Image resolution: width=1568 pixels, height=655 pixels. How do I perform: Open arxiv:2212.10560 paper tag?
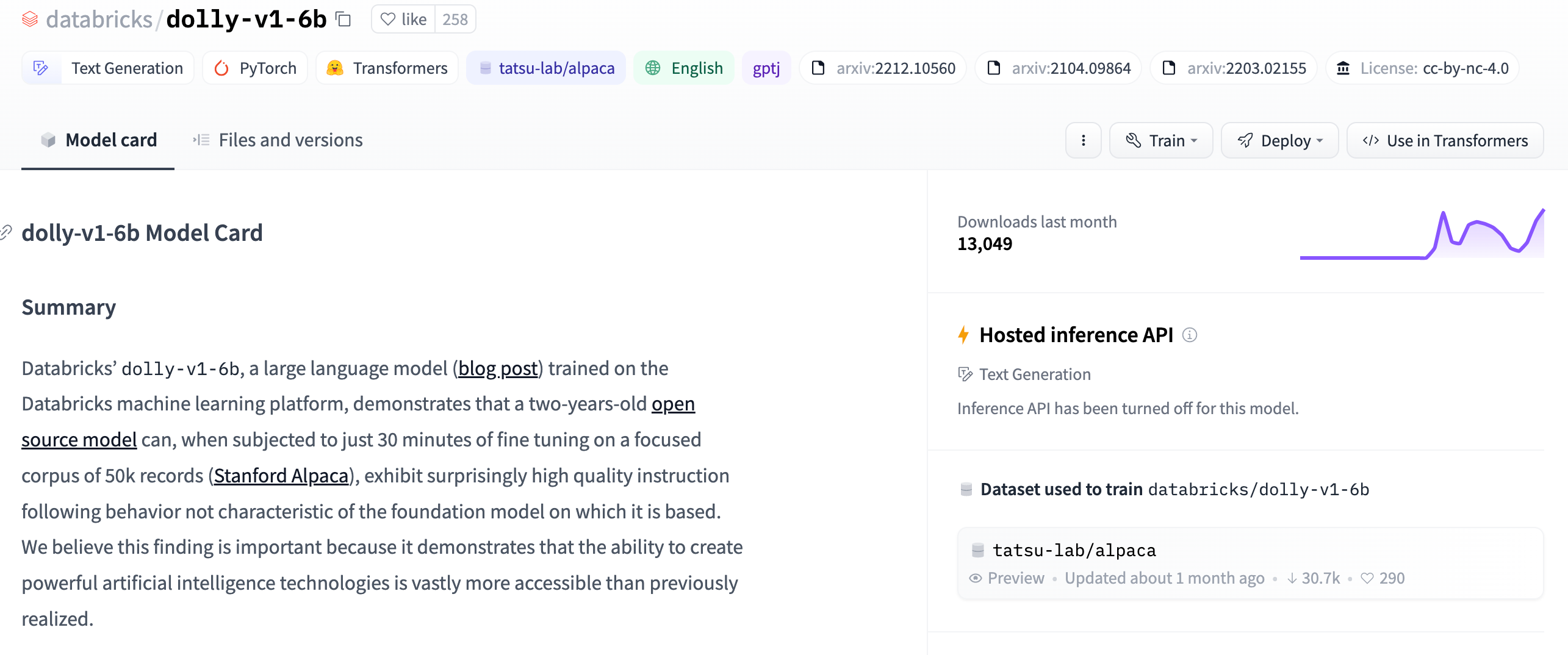tap(883, 68)
